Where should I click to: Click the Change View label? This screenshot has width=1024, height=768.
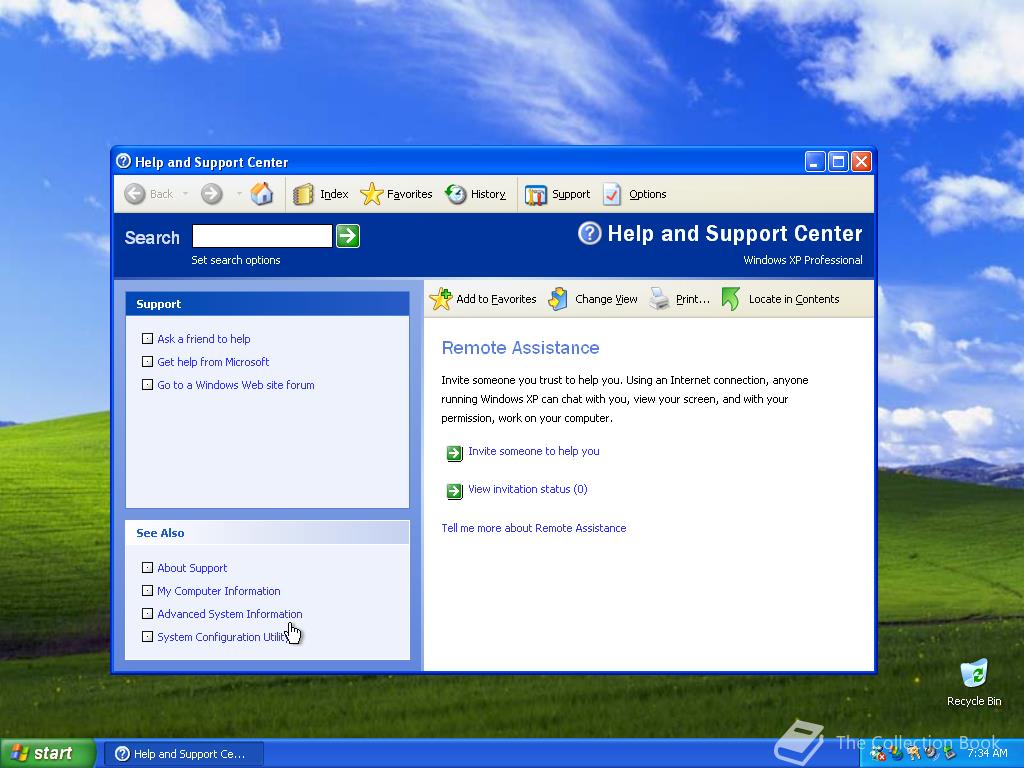pyautogui.click(x=606, y=299)
